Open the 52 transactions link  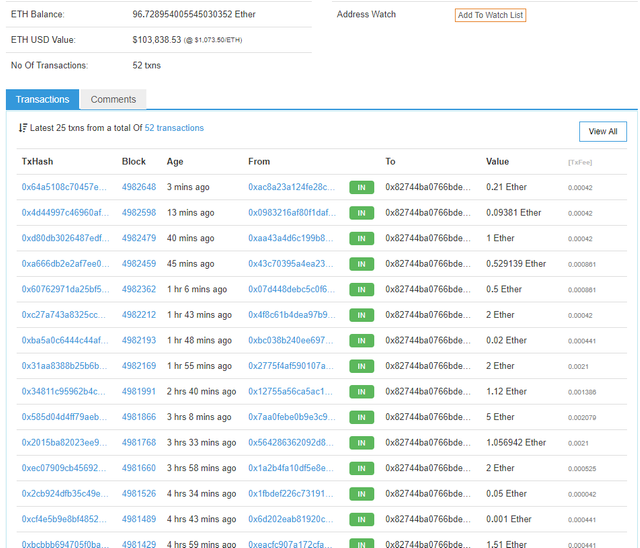[x=174, y=128]
